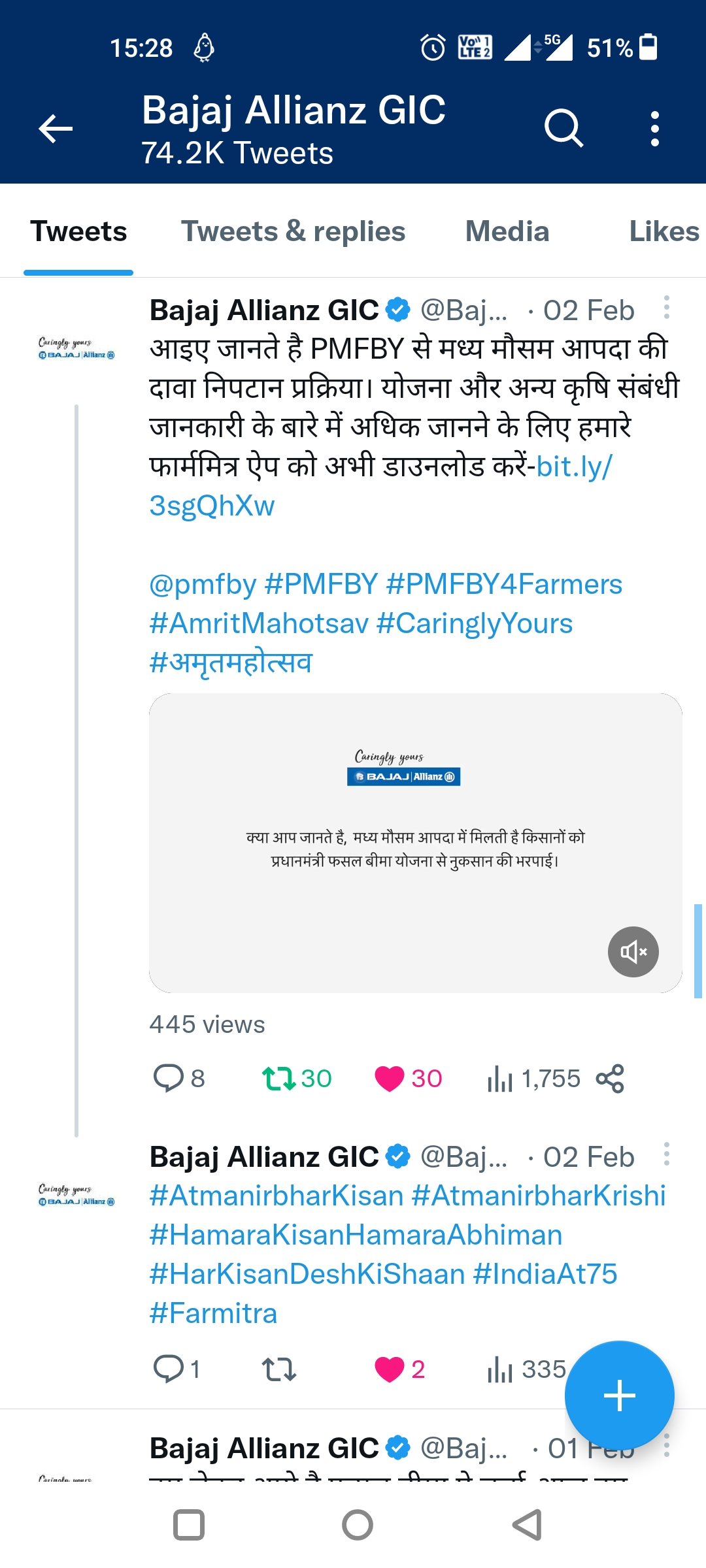Unlike the PMFBY tweet with 30 likes
Screen dimensions: 706x1568
coord(390,1079)
